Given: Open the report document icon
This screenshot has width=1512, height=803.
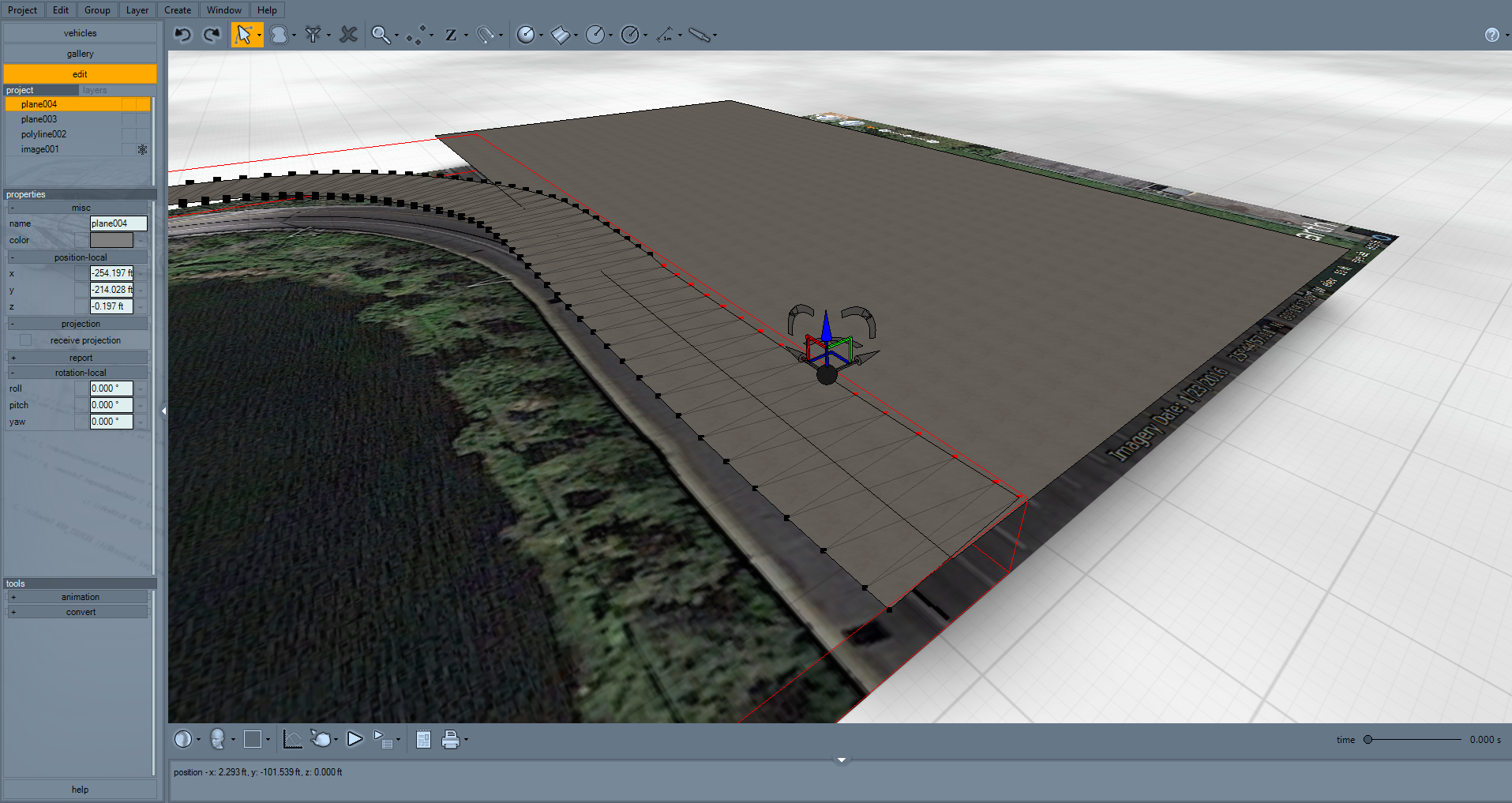Looking at the screenshot, I should point(423,739).
